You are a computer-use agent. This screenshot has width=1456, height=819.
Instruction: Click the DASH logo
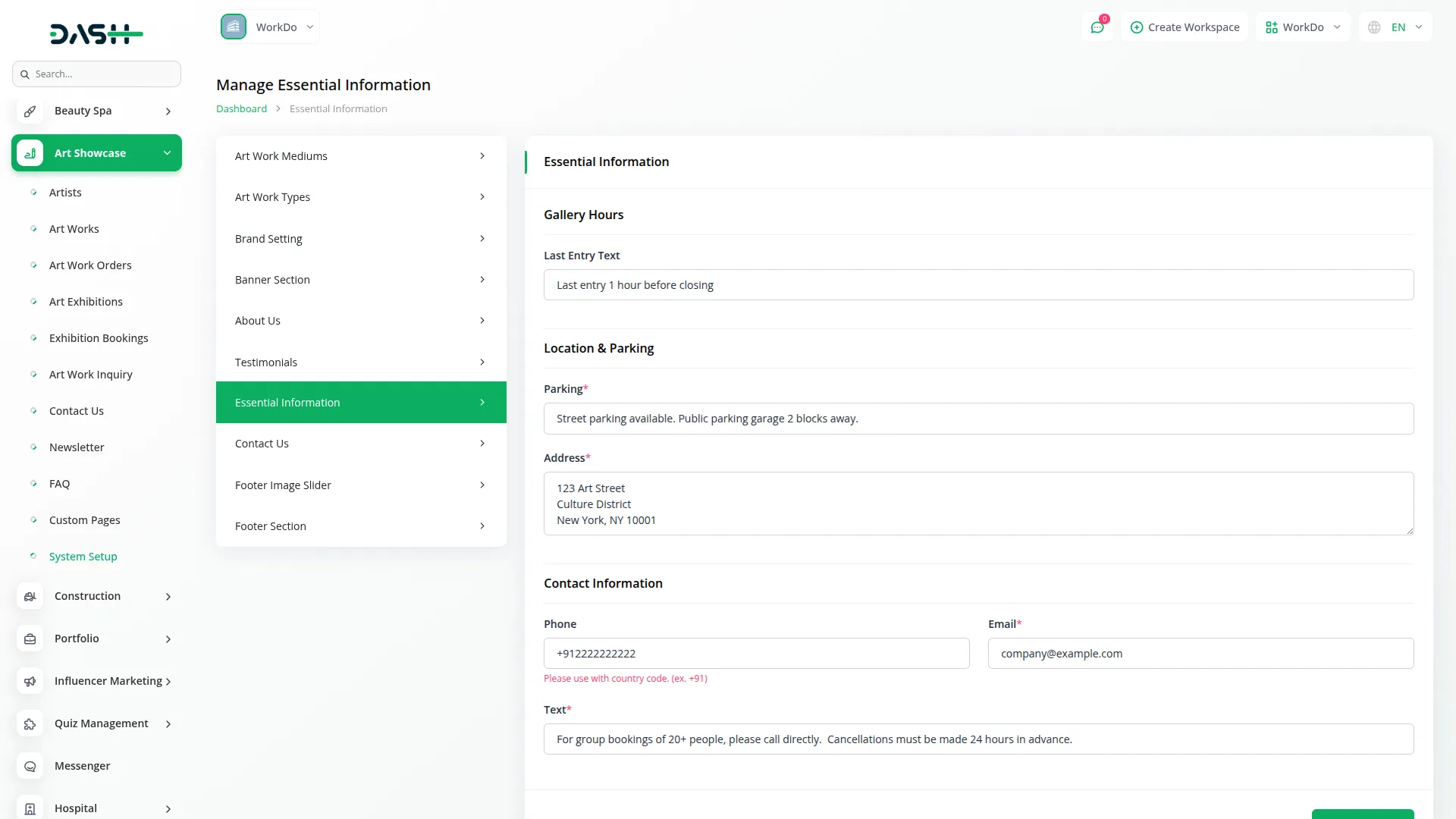[x=96, y=33]
